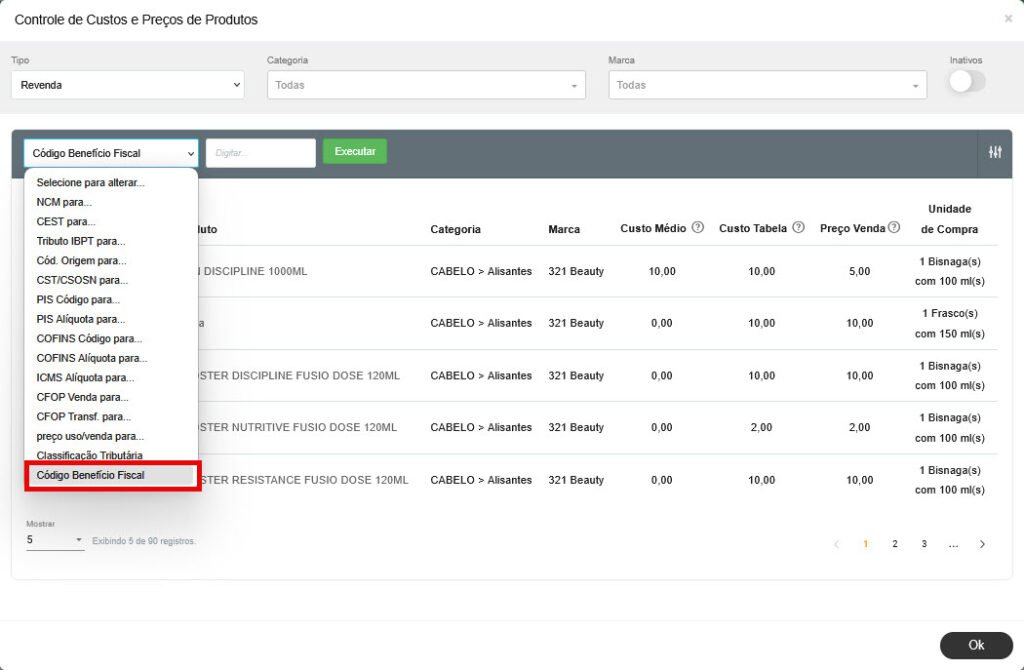
Task: Click the Ok button
Action: click(x=975, y=645)
